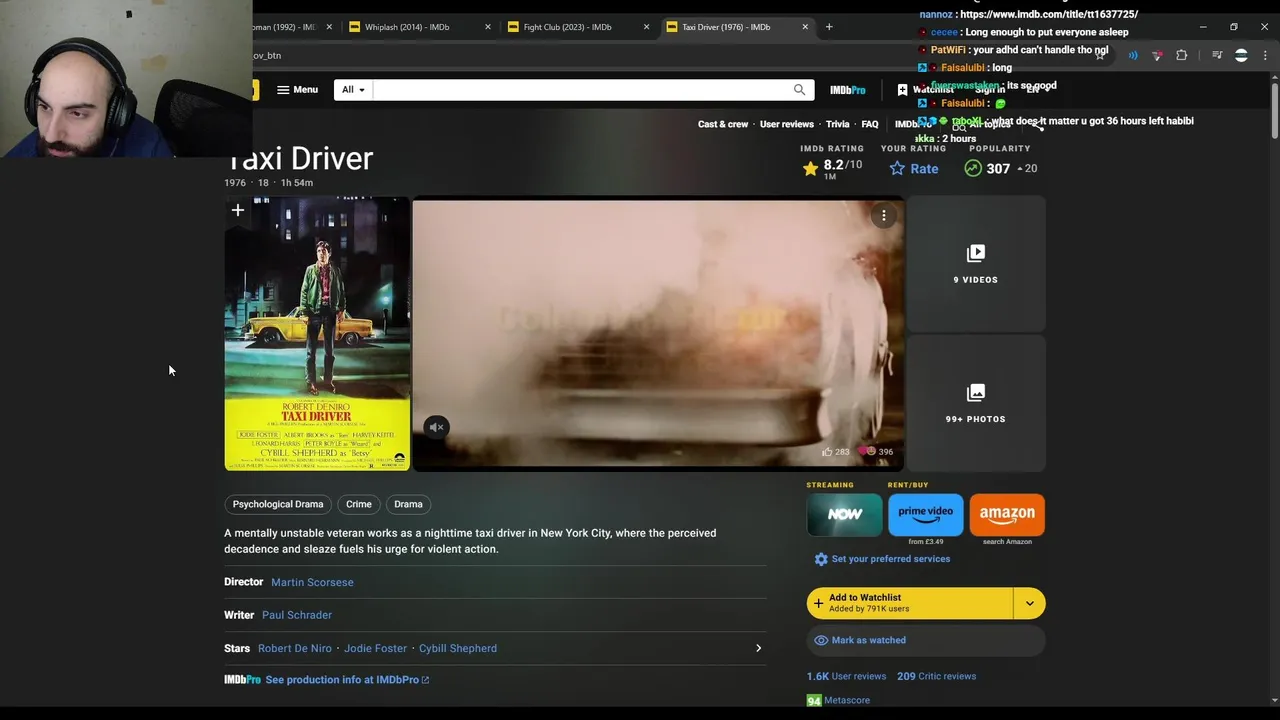Open the 99+ Photos gallery tile
Screen dimensions: 1280x720
tap(976, 403)
